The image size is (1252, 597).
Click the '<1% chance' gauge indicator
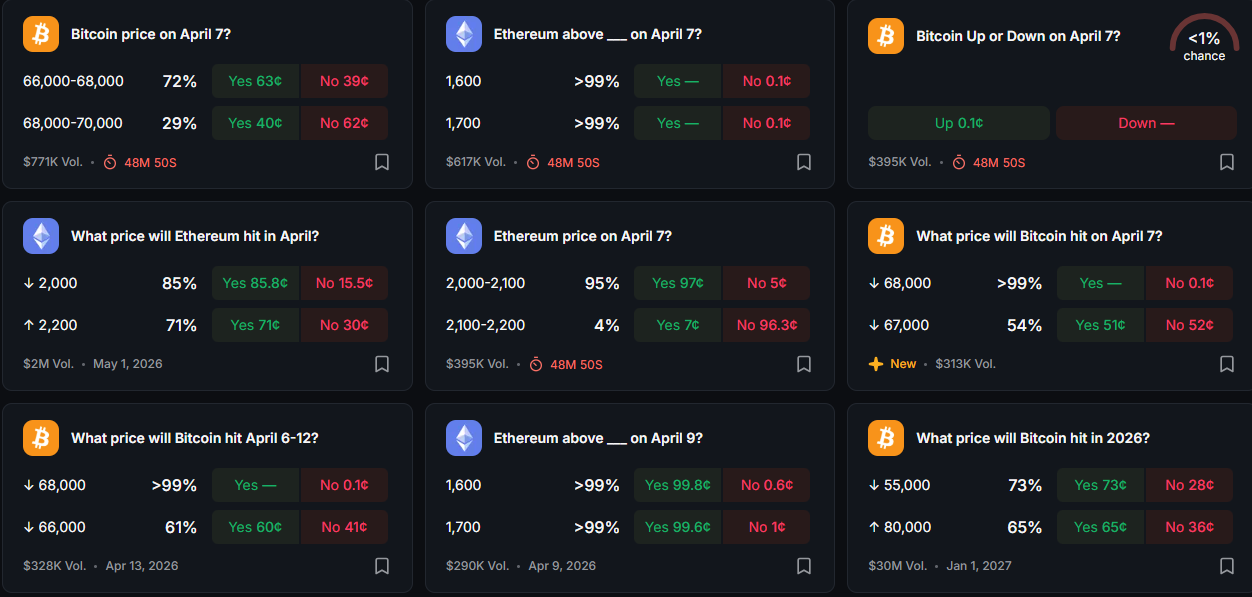[1204, 40]
